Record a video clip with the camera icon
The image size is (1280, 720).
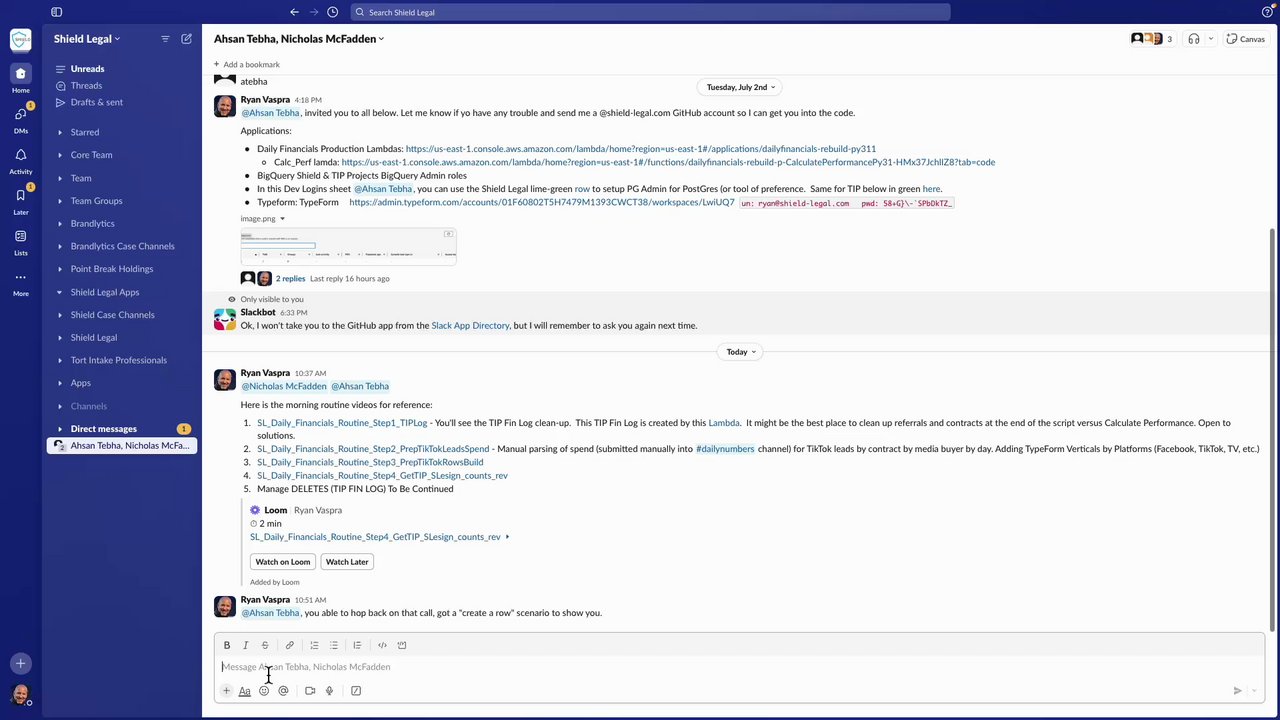click(310, 691)
